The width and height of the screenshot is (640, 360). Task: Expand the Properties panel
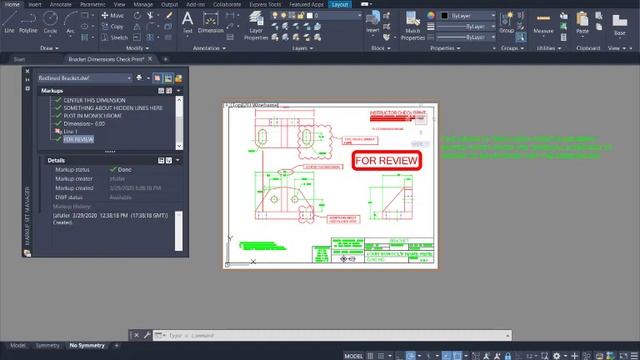pyautogui.click(x=445, y=48)
